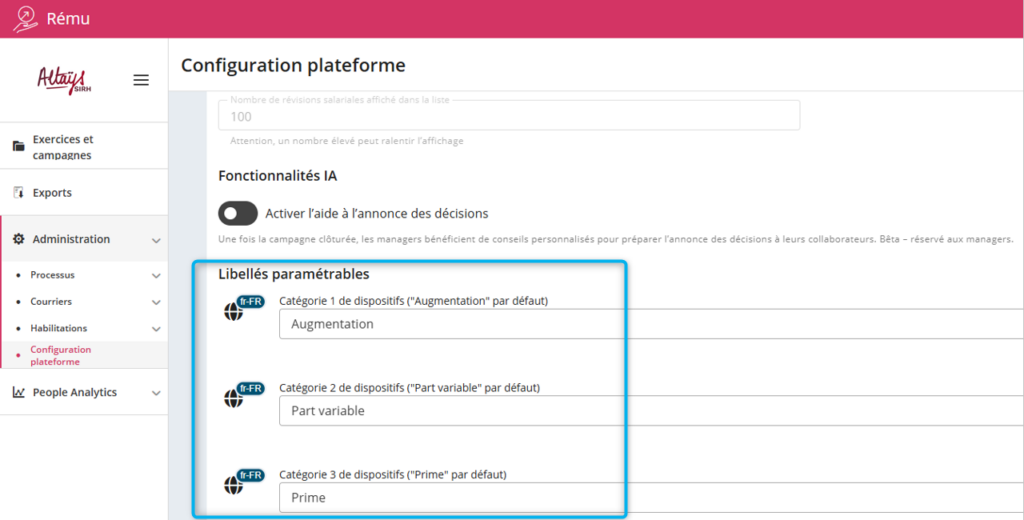Click the Exports document icon
The image size is (1024, 520).
click(x=18, y=193)
